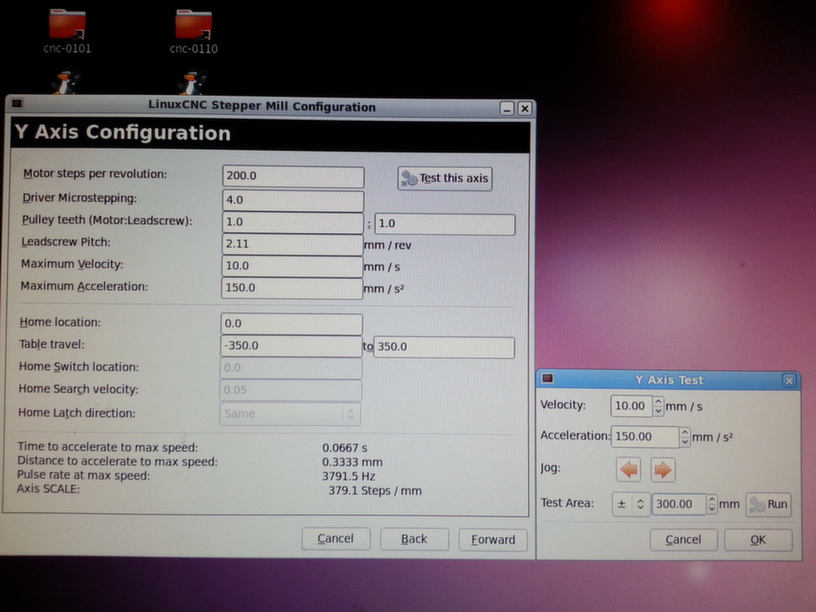816x612 pixels.
Task: Cancel the Stepper Mill Configuration wizard
Action: pos(336,539)
